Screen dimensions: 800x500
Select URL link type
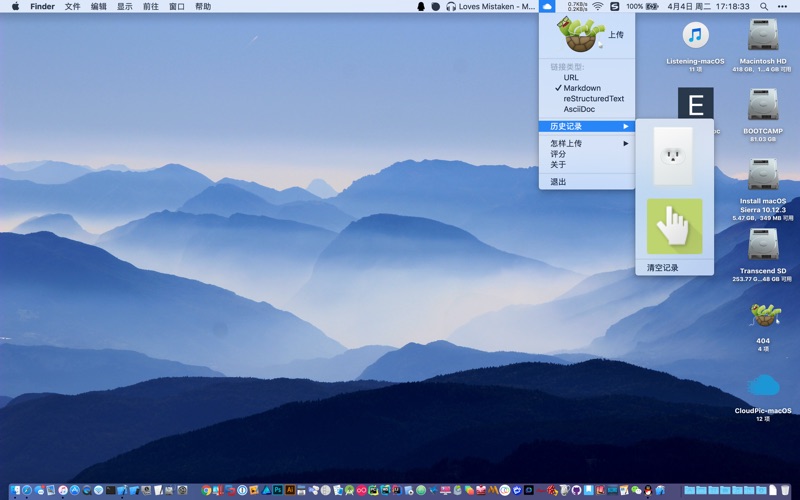pyautogui.click(x=571, y=78)
